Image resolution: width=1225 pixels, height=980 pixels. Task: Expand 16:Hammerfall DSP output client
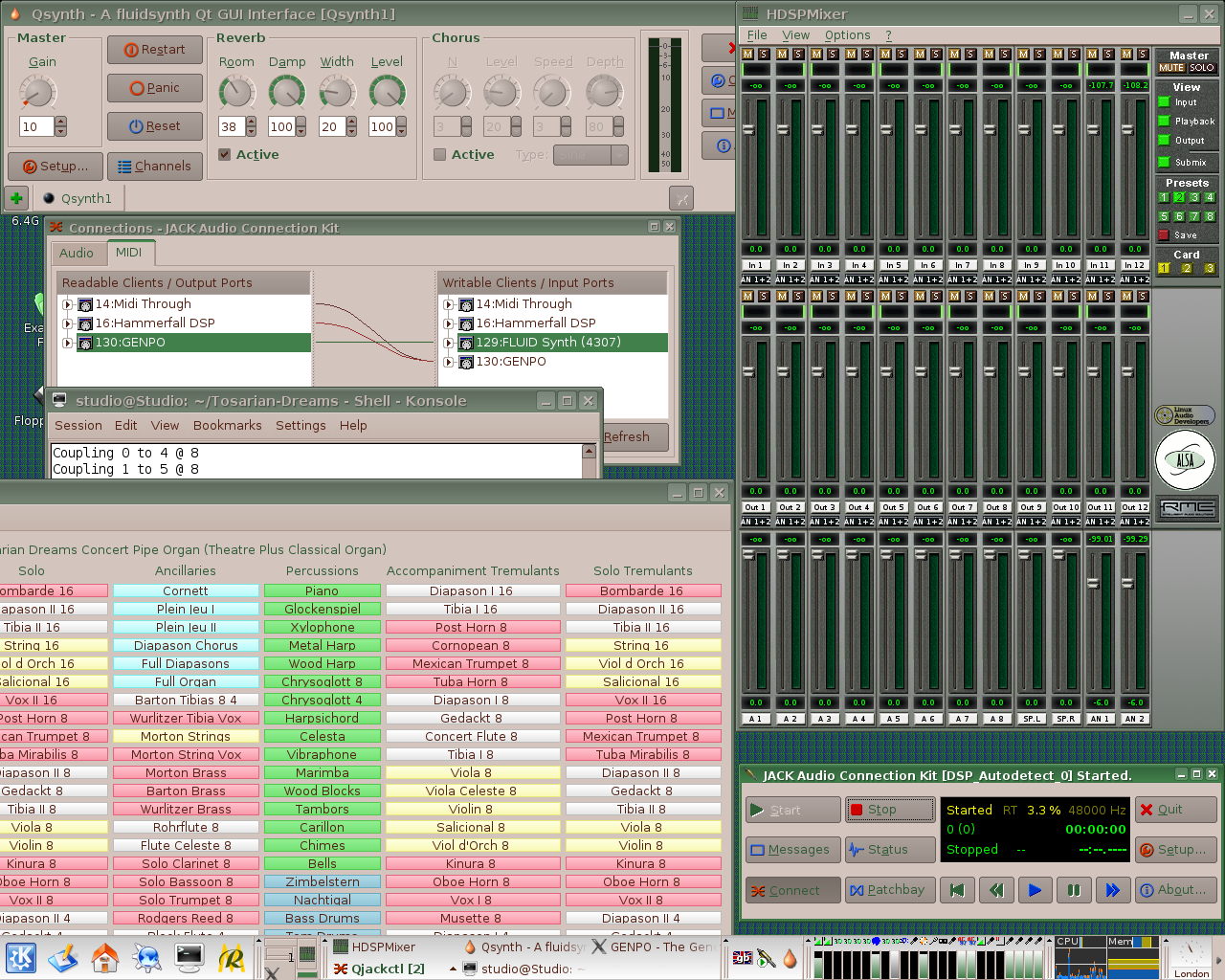click(68, 323)
